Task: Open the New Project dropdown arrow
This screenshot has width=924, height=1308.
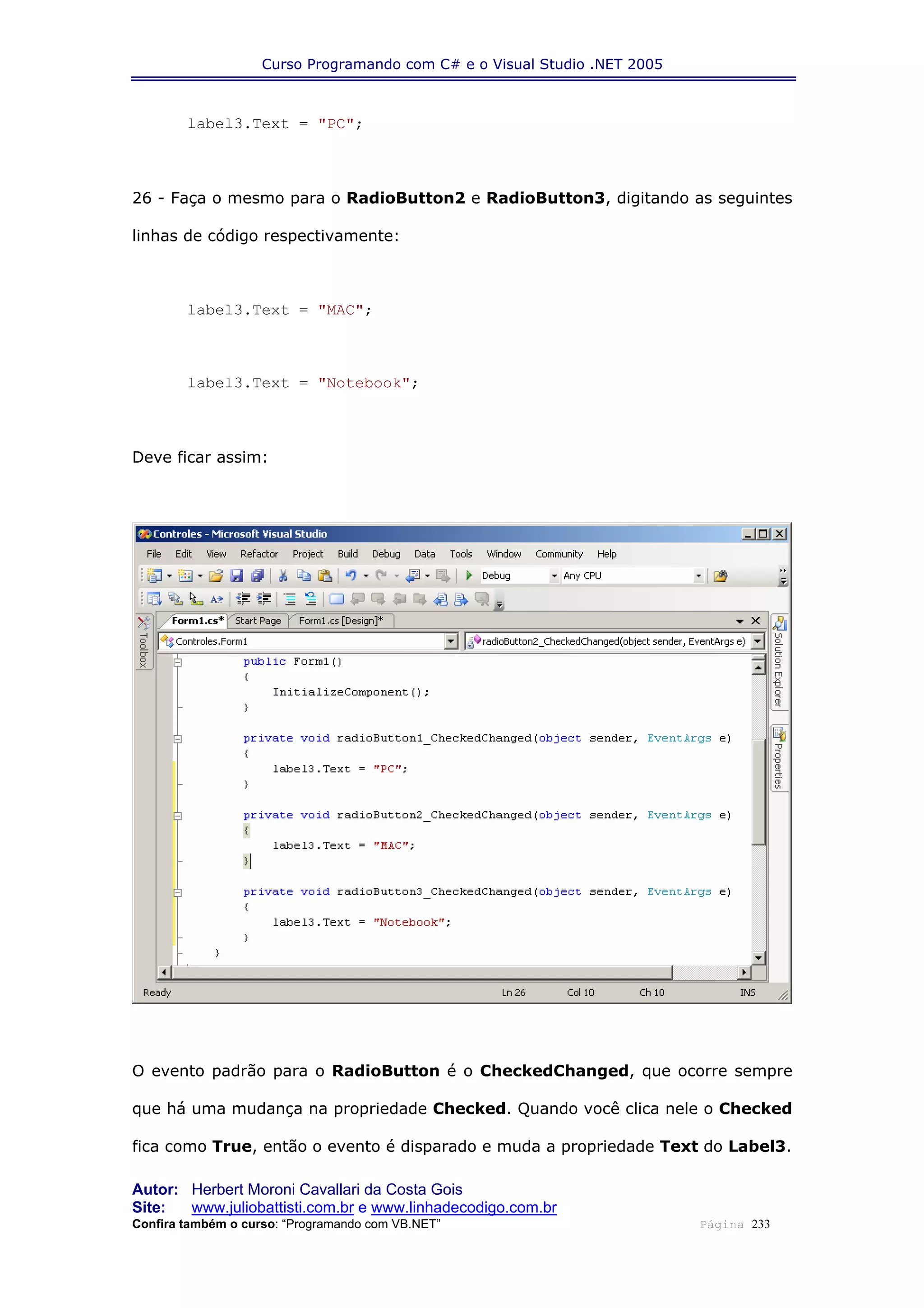Action: (x=169, y=576)
